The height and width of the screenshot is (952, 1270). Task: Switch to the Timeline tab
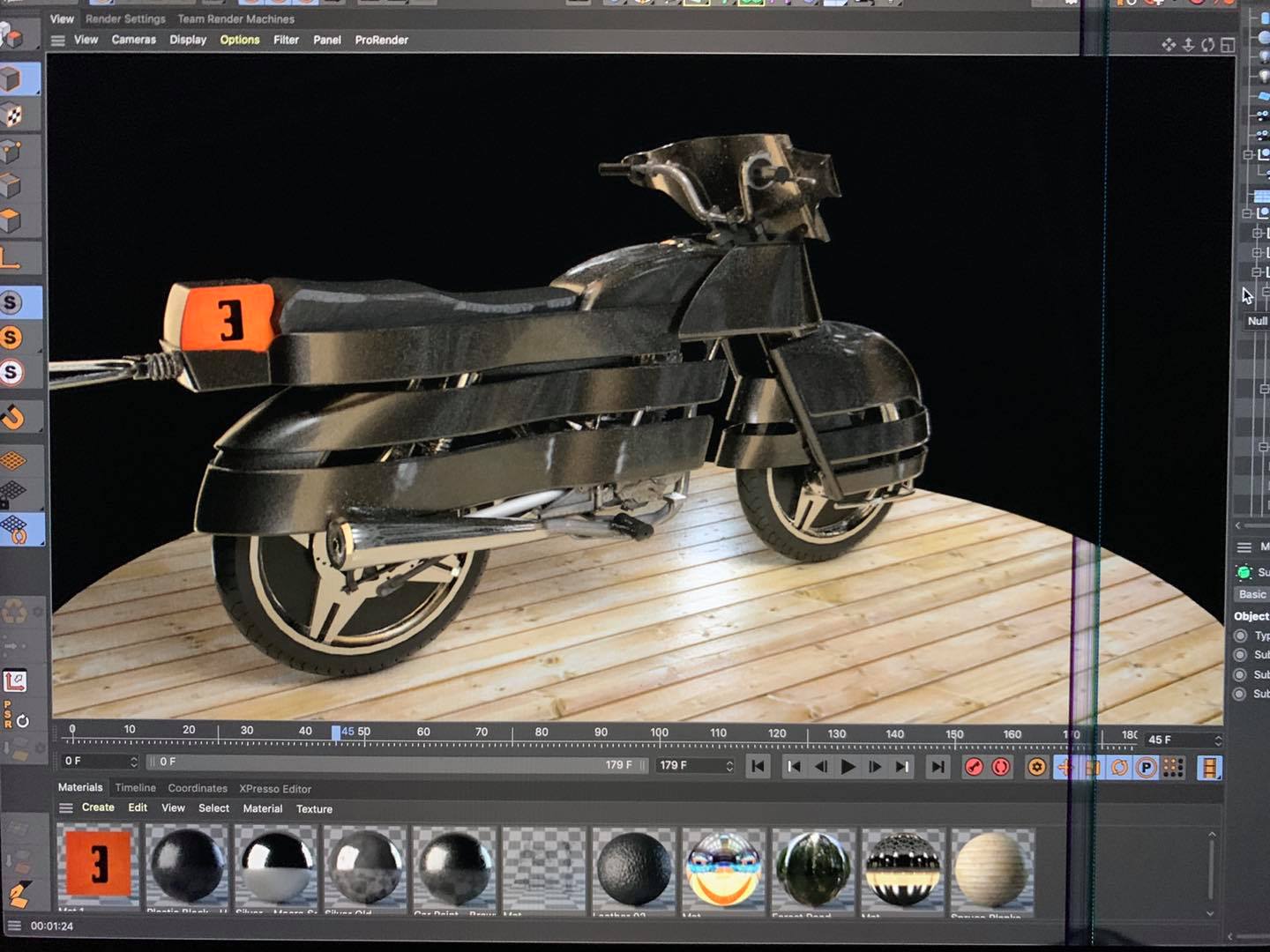point(135,788)
